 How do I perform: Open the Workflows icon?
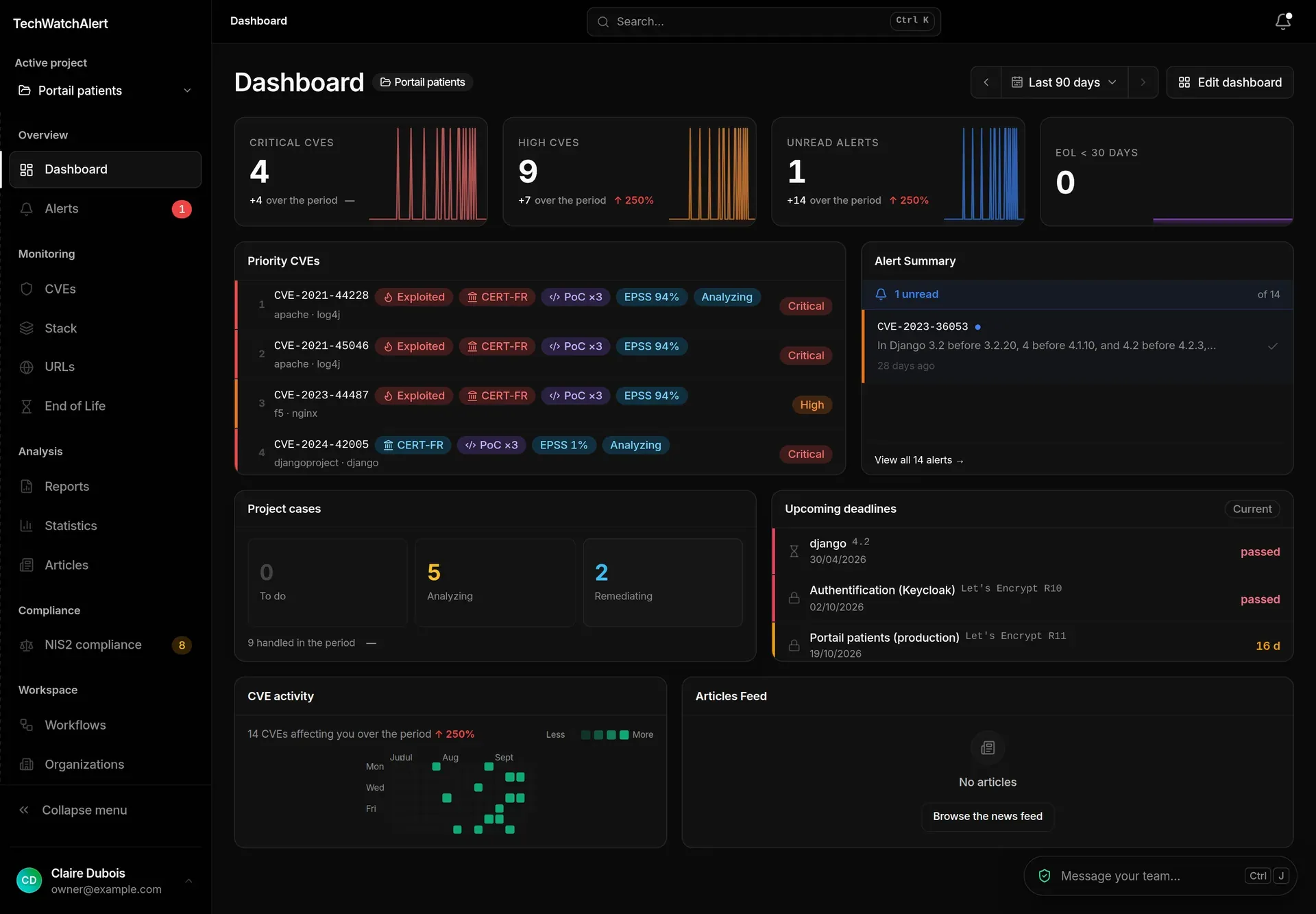27,725
